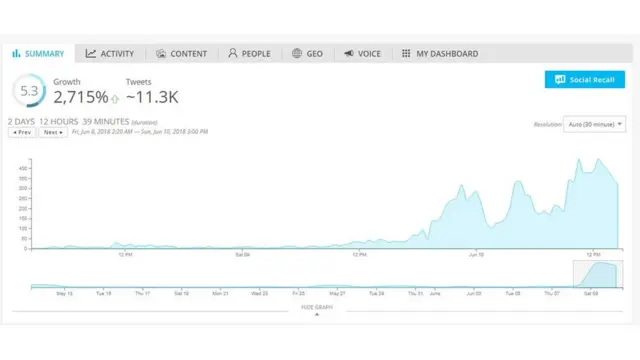This screenshot has height=360, width=640.
Task: Click the Next period button
Action: (53, 132)
